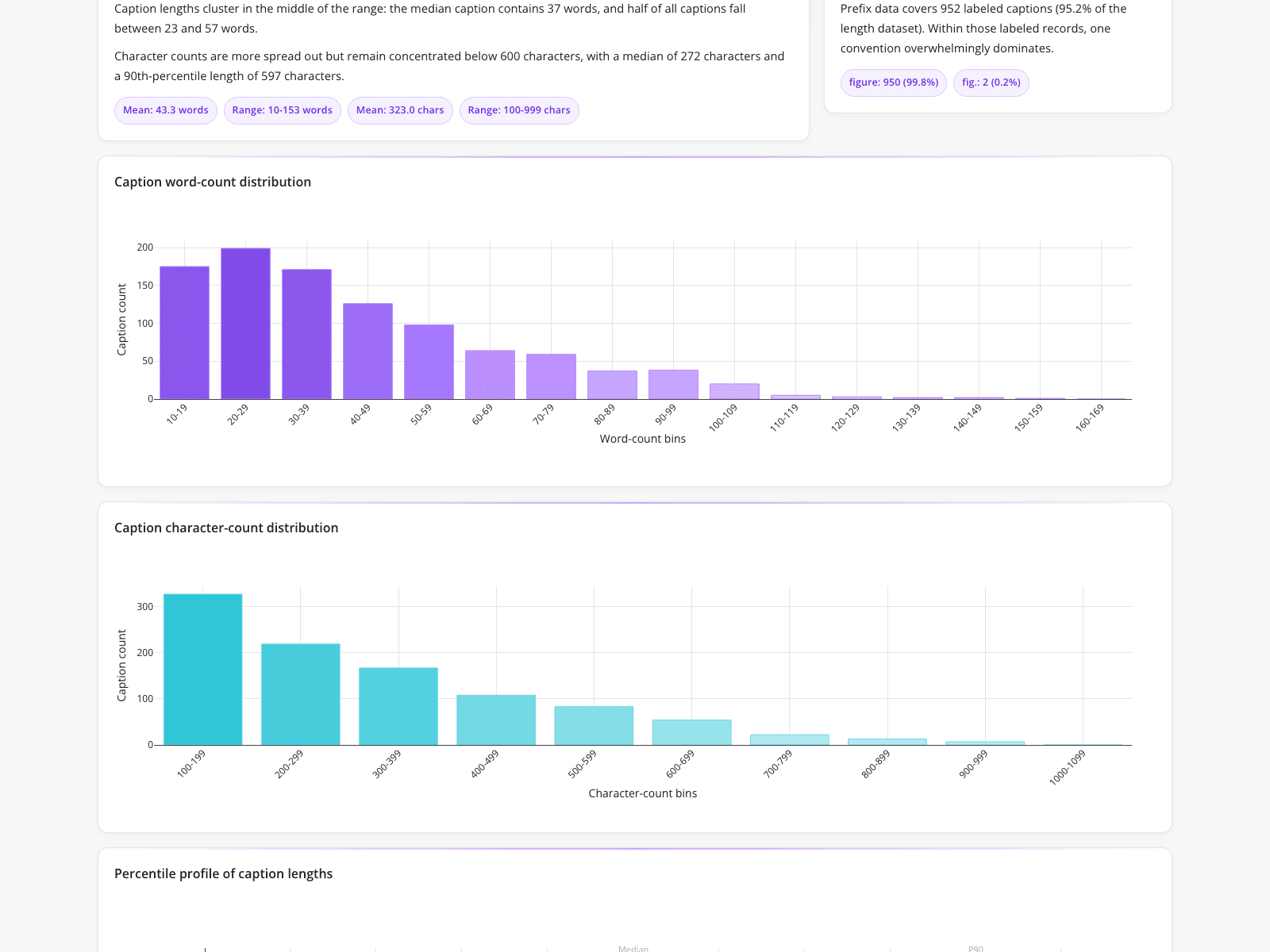1270x952 pixels.
Task: Click the 30-39 word-count bar
Action: (x=306, y=334)
